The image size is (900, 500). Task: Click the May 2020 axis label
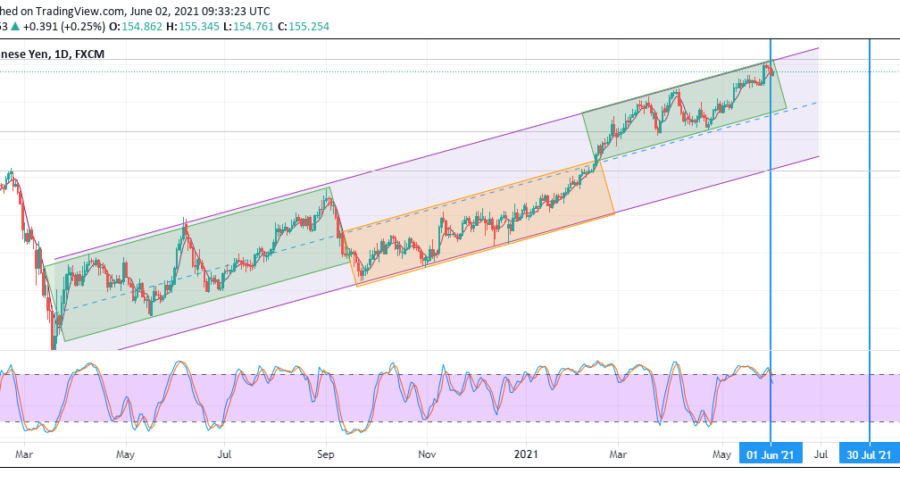click(x=125, y=454)
